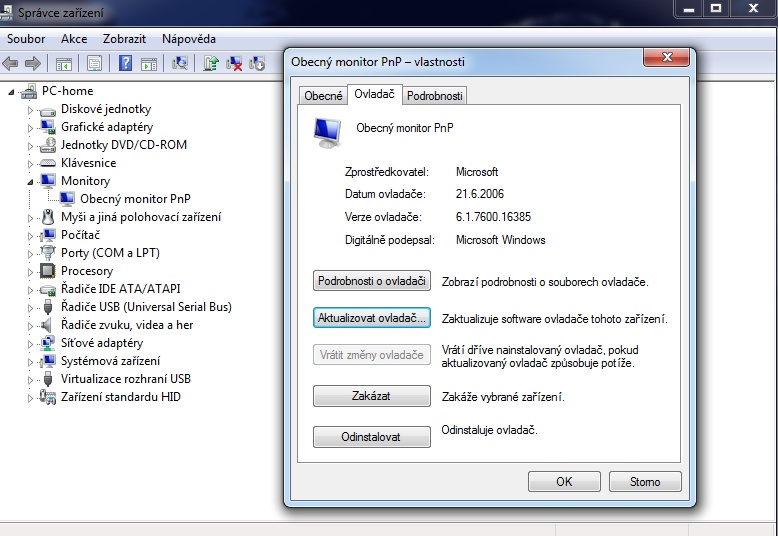
Task: Switch to the Obecné tab
Action: point(323,96)
